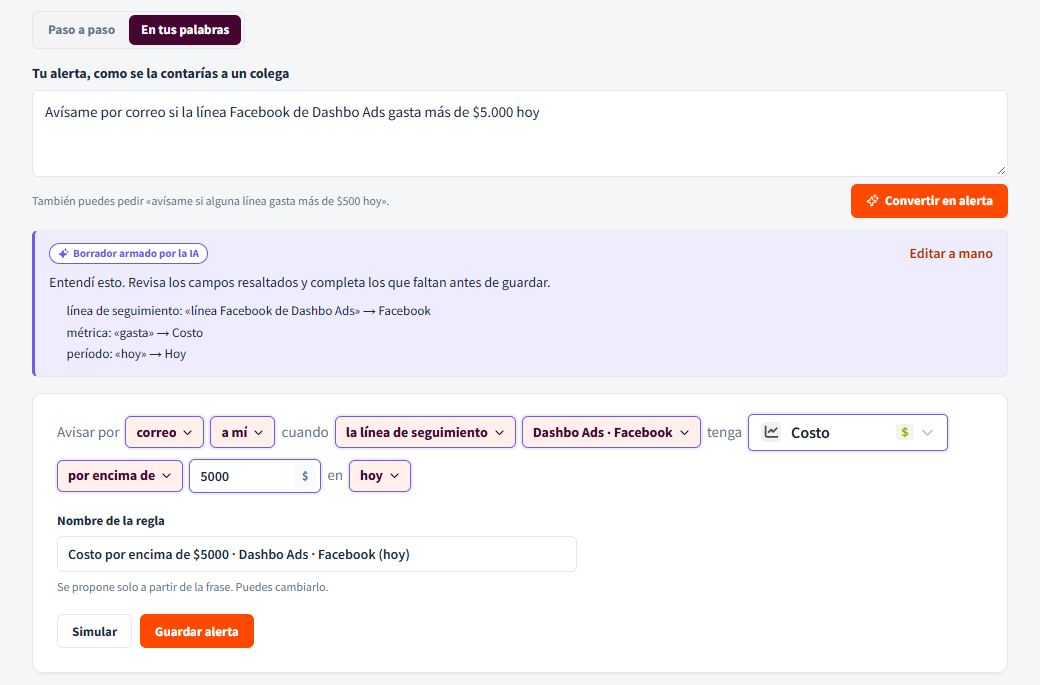Click the chart icon beside Costo

771,432
